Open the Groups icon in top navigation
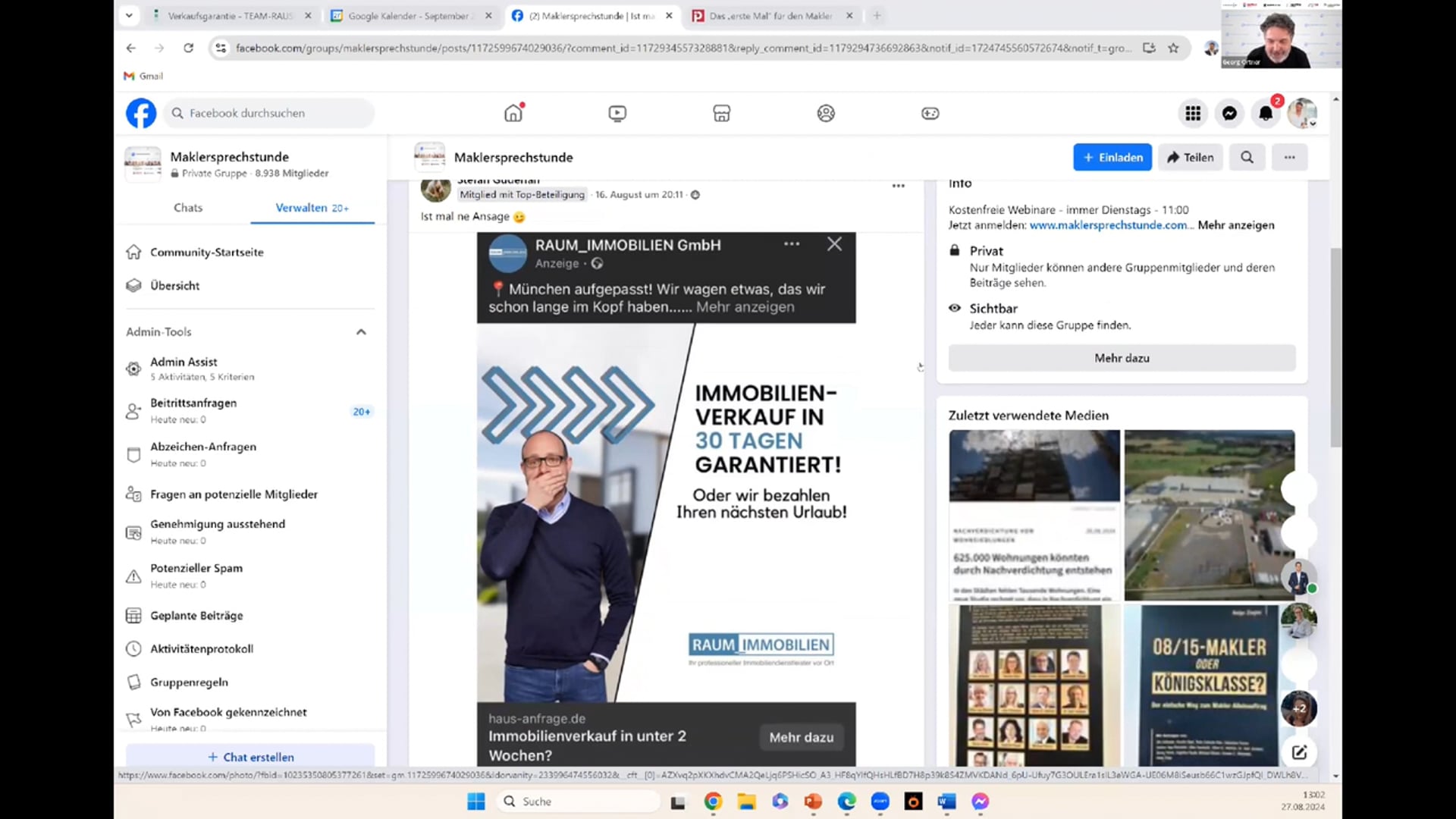 coord(826,113)
